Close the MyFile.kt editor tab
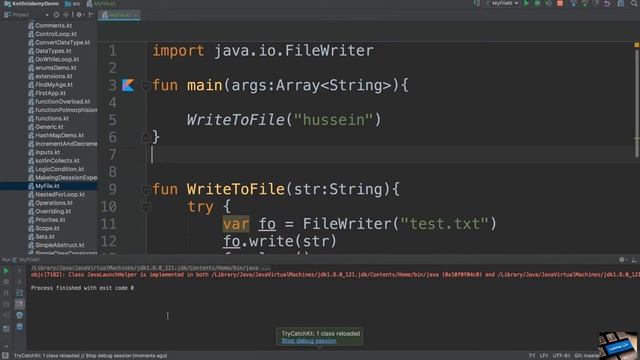 pyautogui.click(x=136, y=15)
